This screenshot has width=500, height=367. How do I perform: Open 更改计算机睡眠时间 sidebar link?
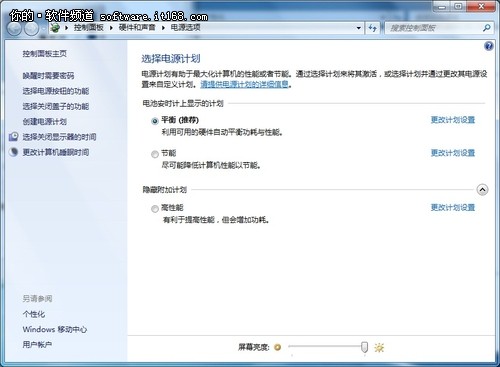(x=56, y=152)
